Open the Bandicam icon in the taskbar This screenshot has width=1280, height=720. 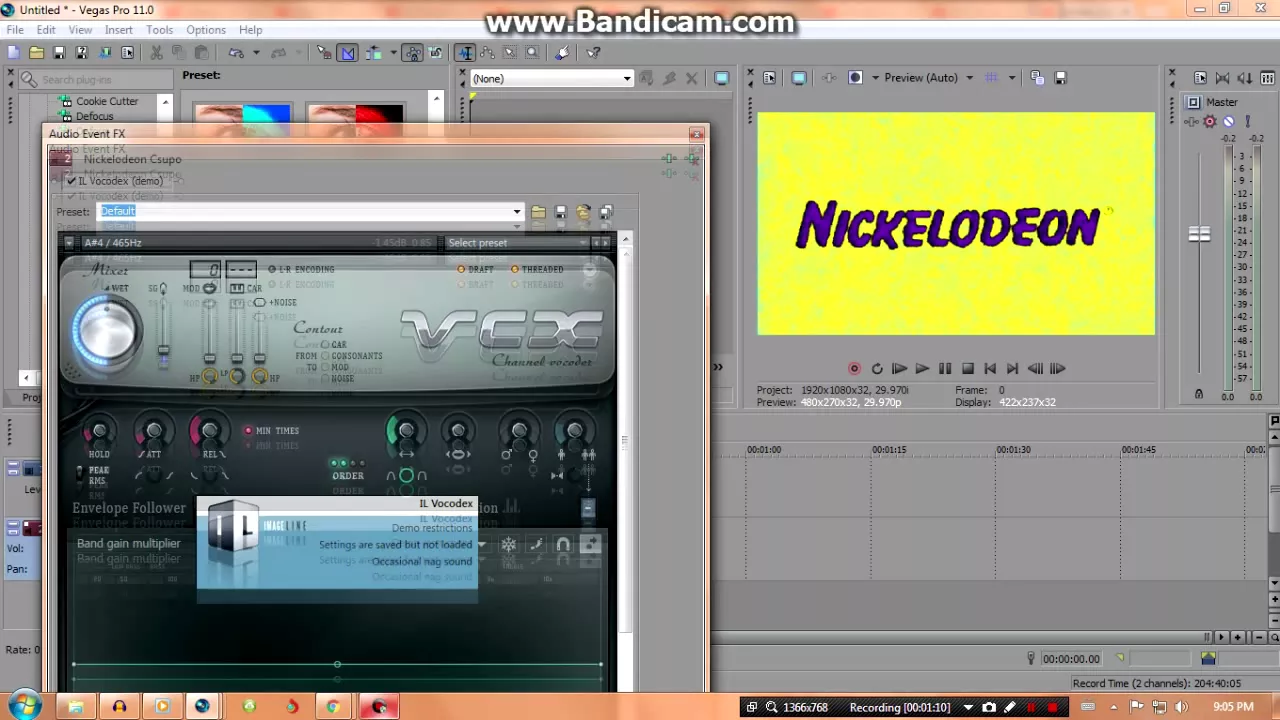[380, 707]
